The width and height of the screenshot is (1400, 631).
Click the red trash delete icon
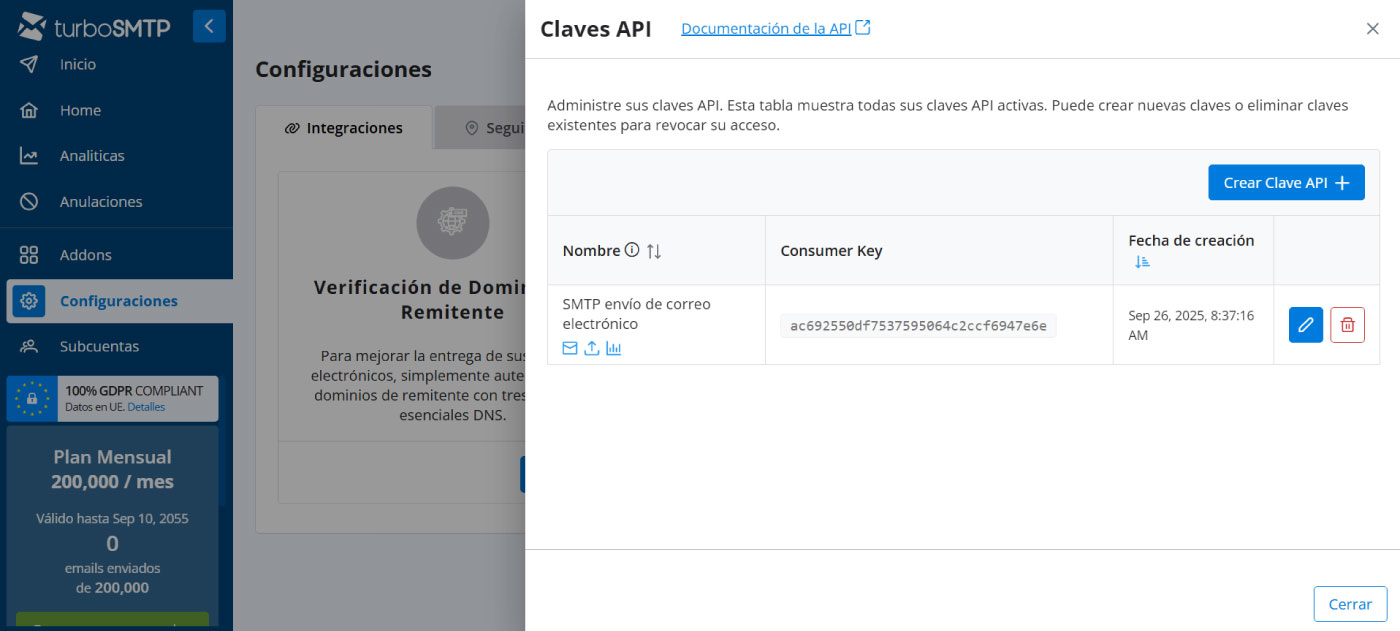click(x=1347, y=325)
